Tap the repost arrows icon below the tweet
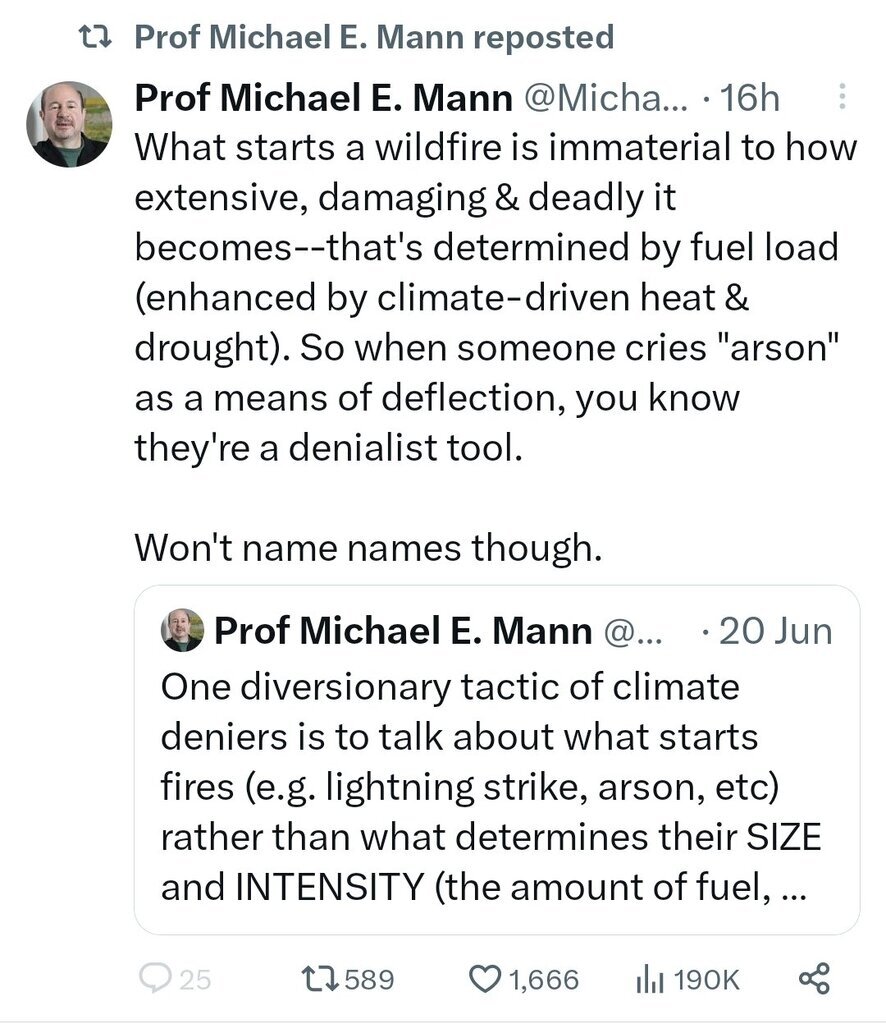This screenshot has height=1024, width=886. point(319,979)
